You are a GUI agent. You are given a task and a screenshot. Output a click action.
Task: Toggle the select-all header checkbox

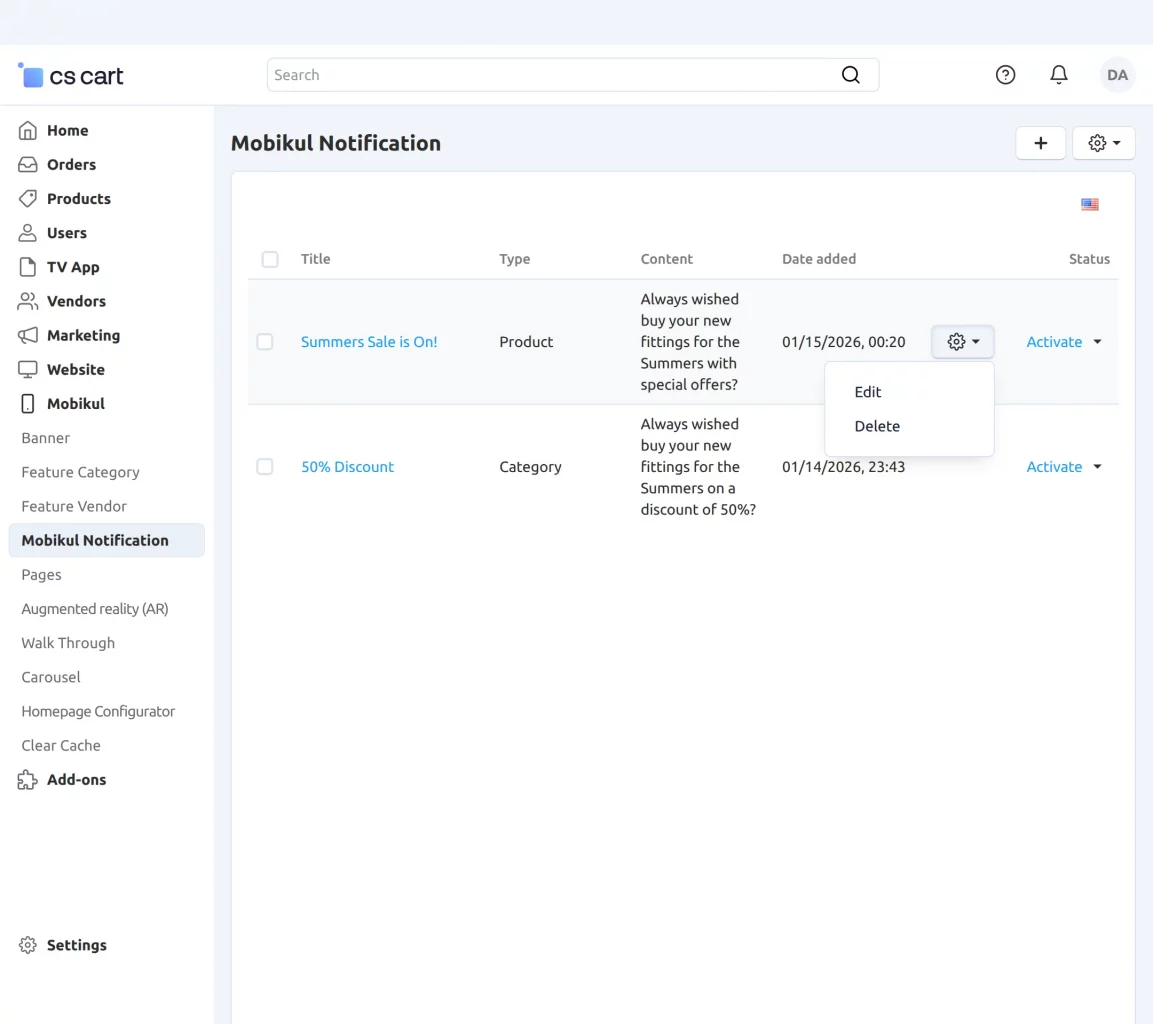pyautogui.click(x=270, y=259)
